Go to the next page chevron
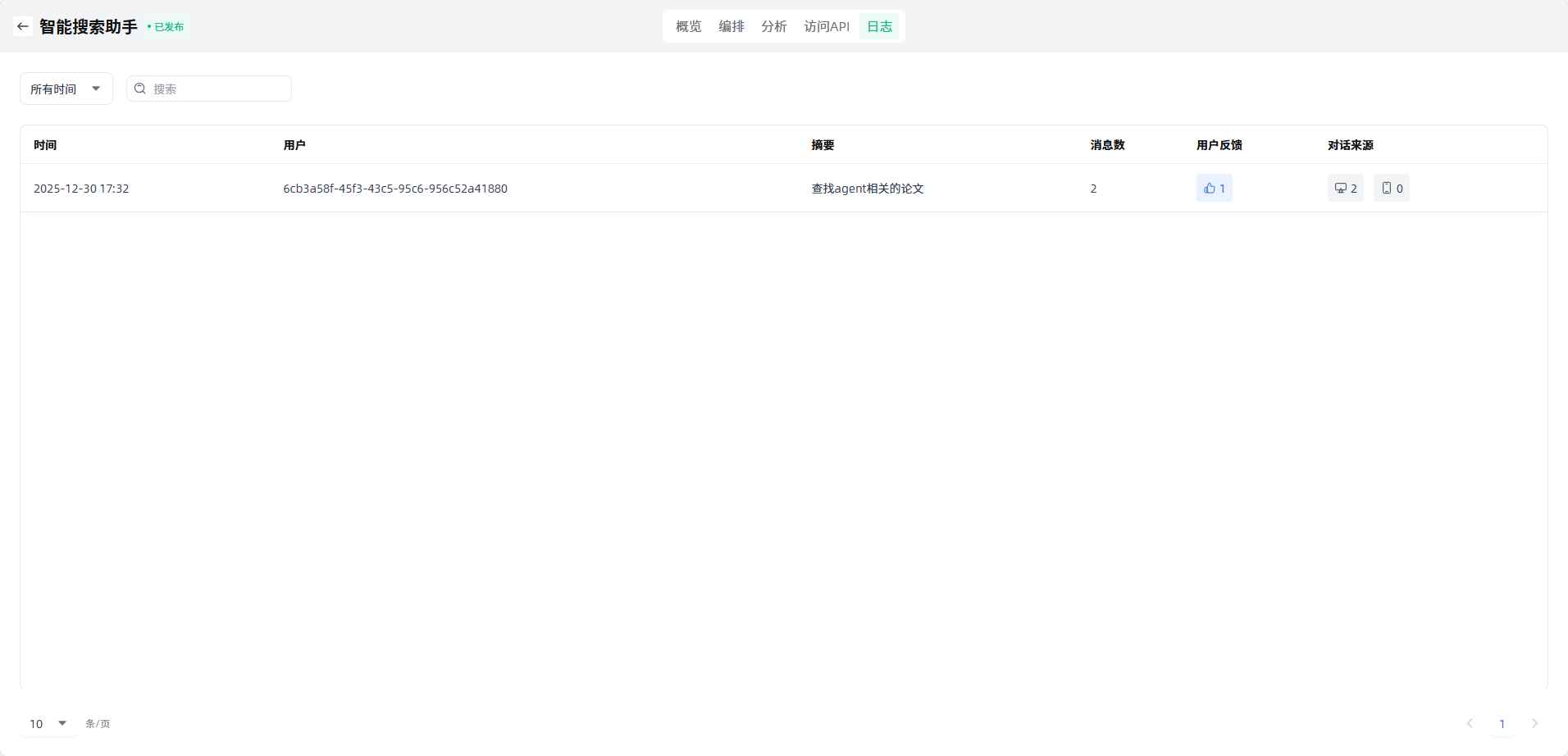The height and width of the screenshot is (756, 1568). pyautogui.click(x=1534, y=723)
